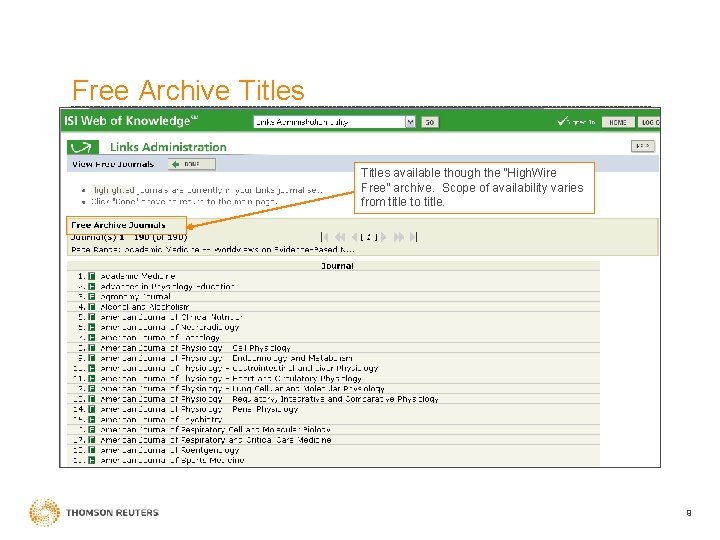Click the Links Administration arrow logo icon
This screenshot has height=540, width=720.
tap(83, 147)
